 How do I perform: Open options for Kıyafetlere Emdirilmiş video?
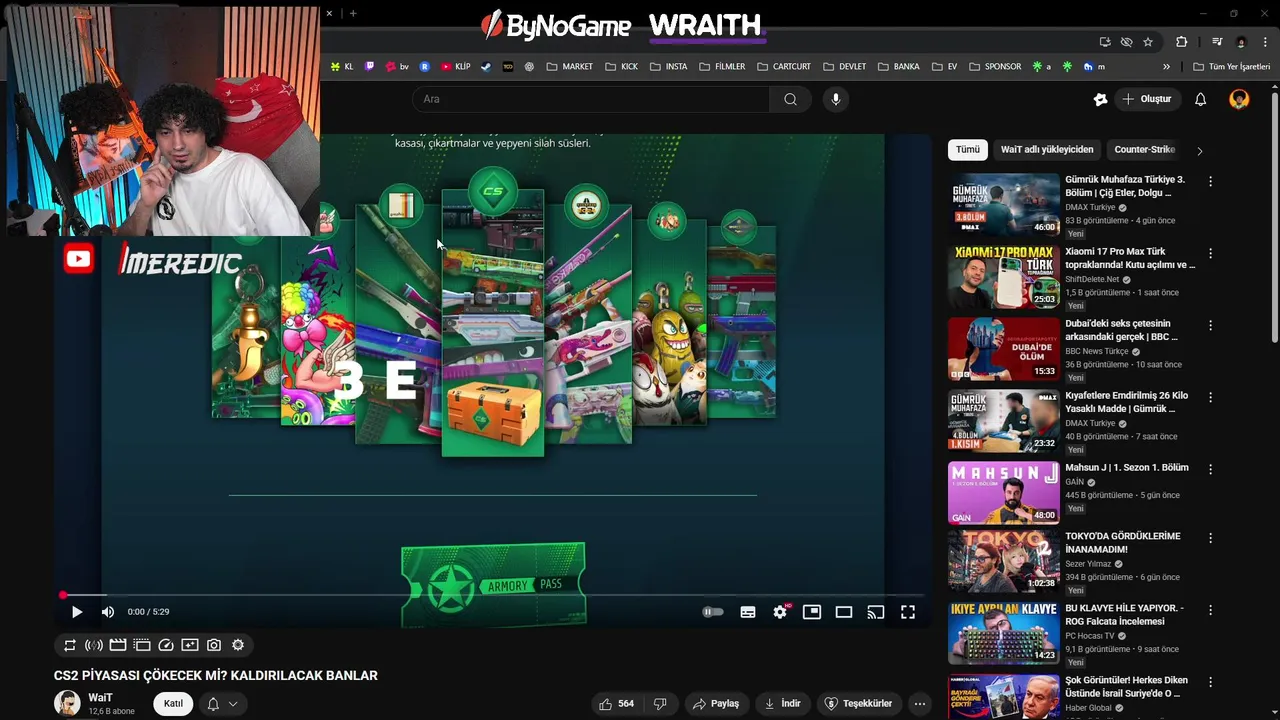click(x=1210, y=398)
